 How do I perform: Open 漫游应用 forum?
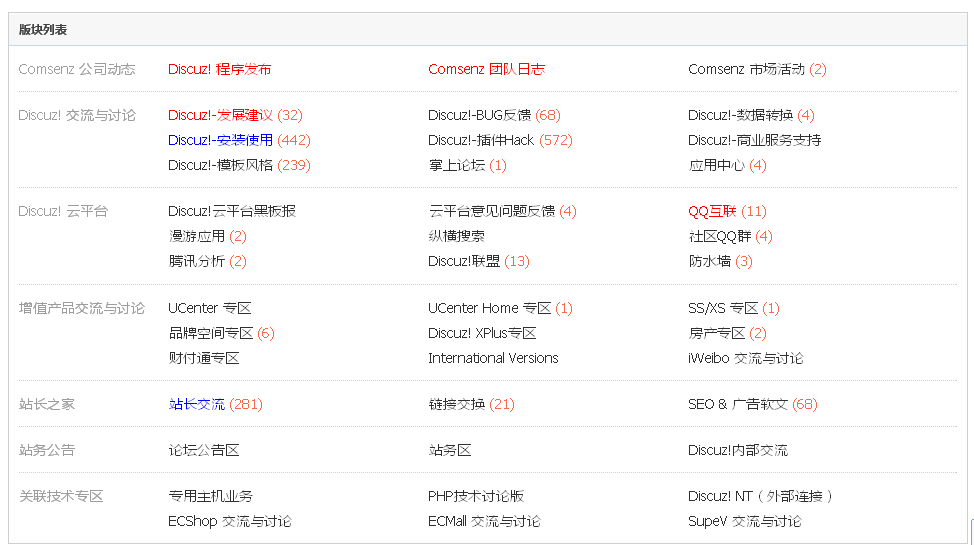click(x=196, y=236)
